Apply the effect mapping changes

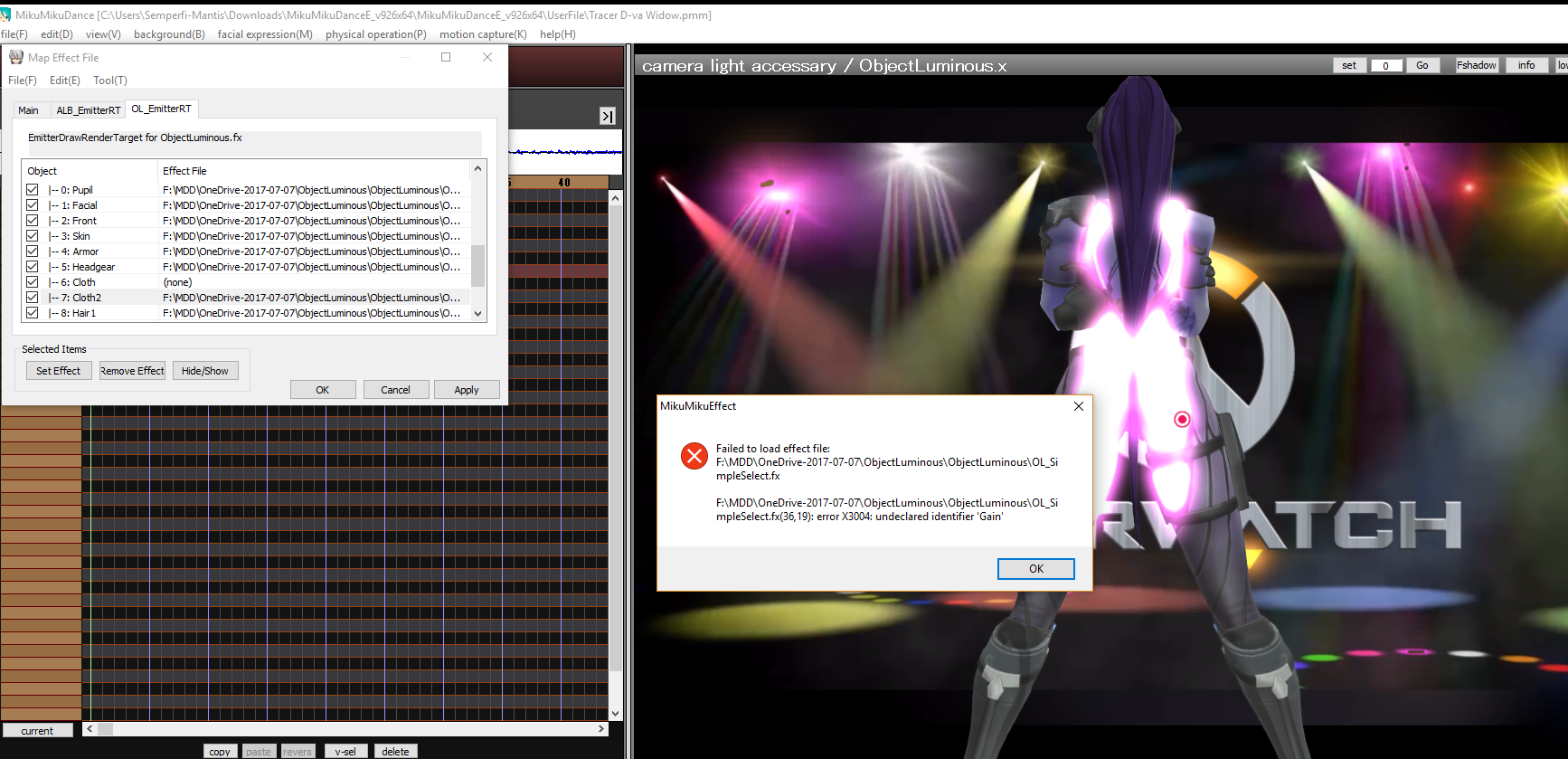[x=467, y=390]
